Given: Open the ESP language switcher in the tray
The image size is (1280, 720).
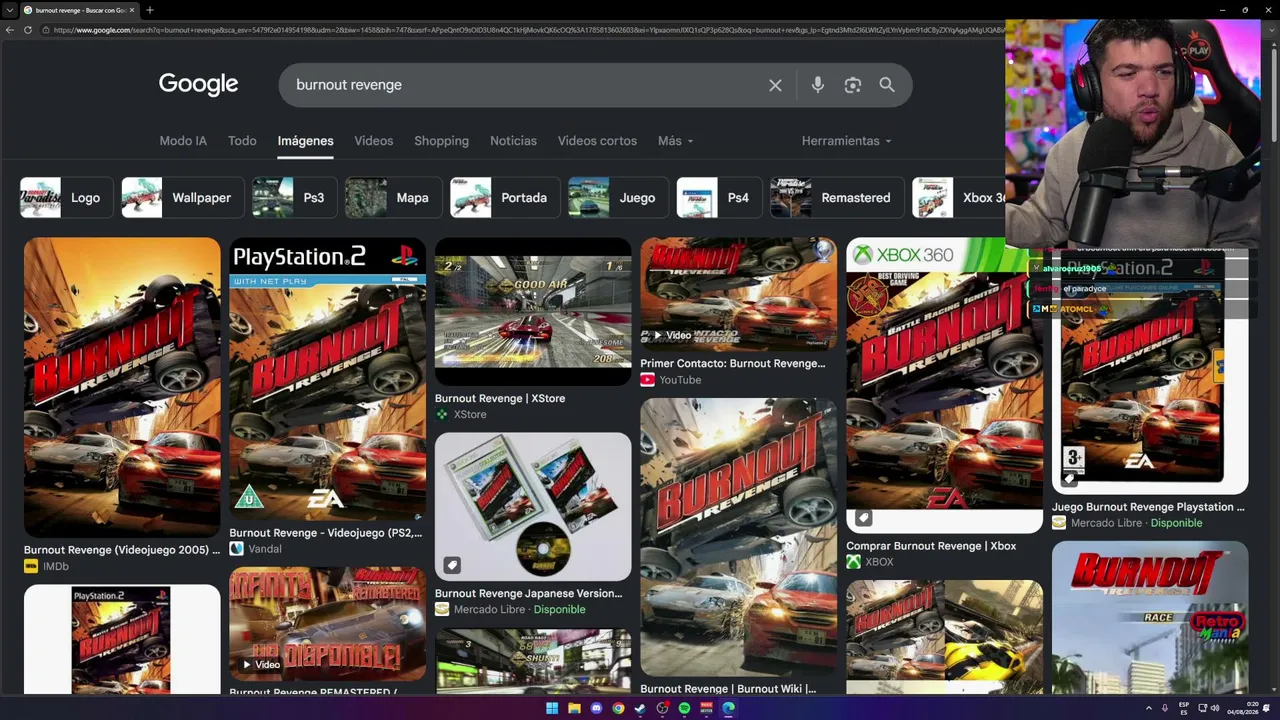Looking at the screenshot, I should (1184, 708).
